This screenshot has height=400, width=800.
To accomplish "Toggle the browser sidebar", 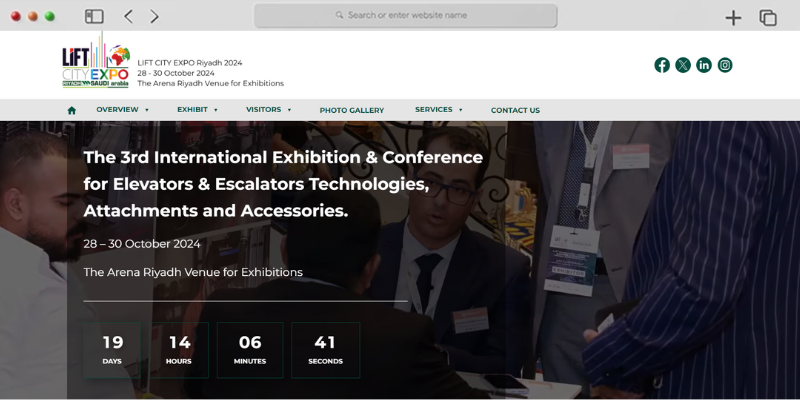I will click(94, 17).
